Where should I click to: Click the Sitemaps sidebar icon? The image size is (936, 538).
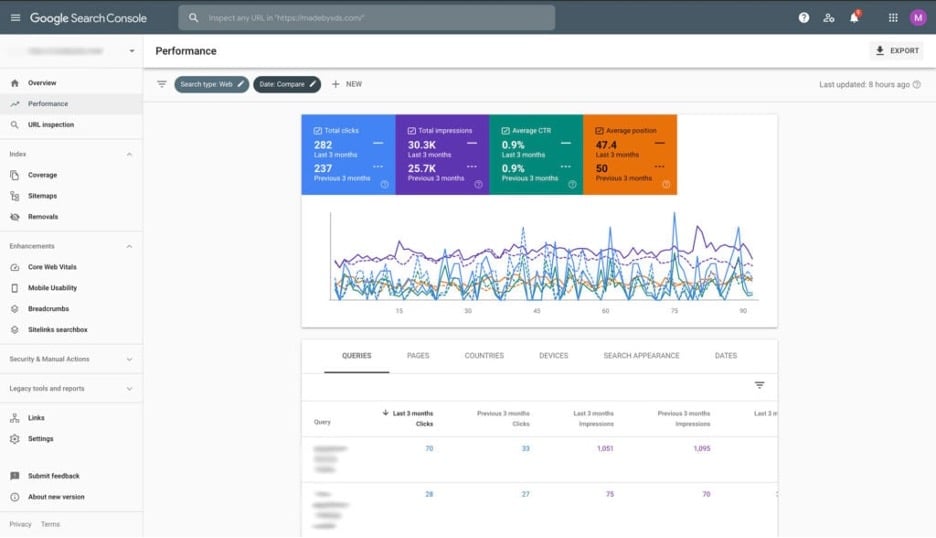[x=15, y=196]
